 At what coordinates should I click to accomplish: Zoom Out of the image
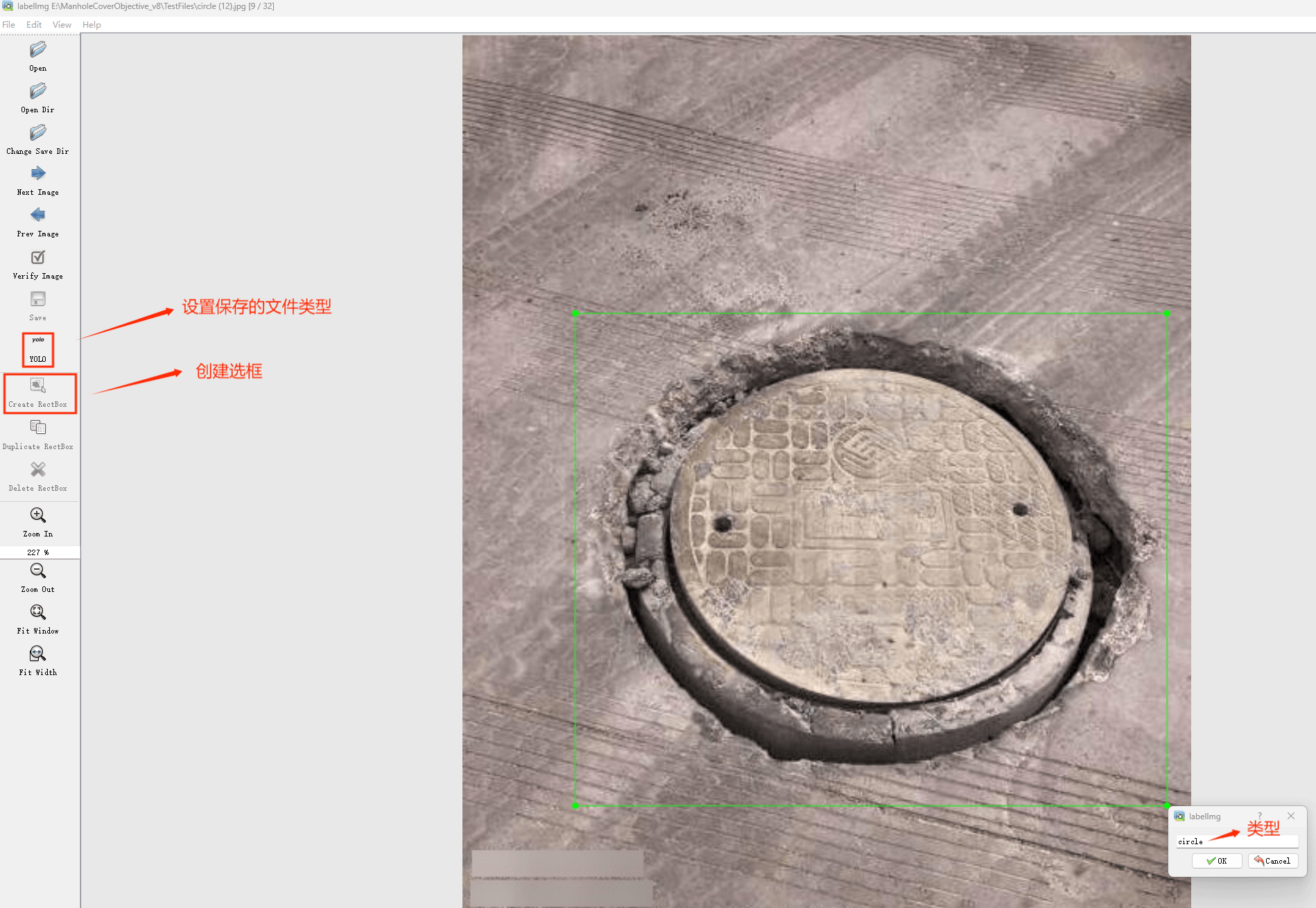(38, 571)
